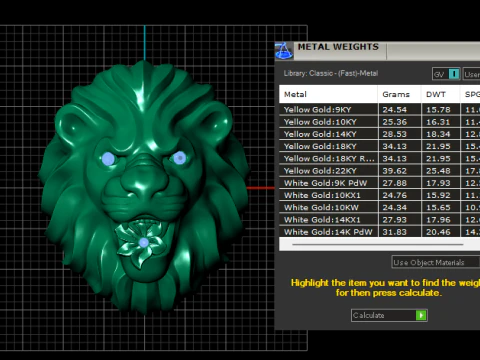Select the Yellow Gold:18KY row
This screenshot has width=480, height=360.
pyautogui.click(x=379, y=146)
